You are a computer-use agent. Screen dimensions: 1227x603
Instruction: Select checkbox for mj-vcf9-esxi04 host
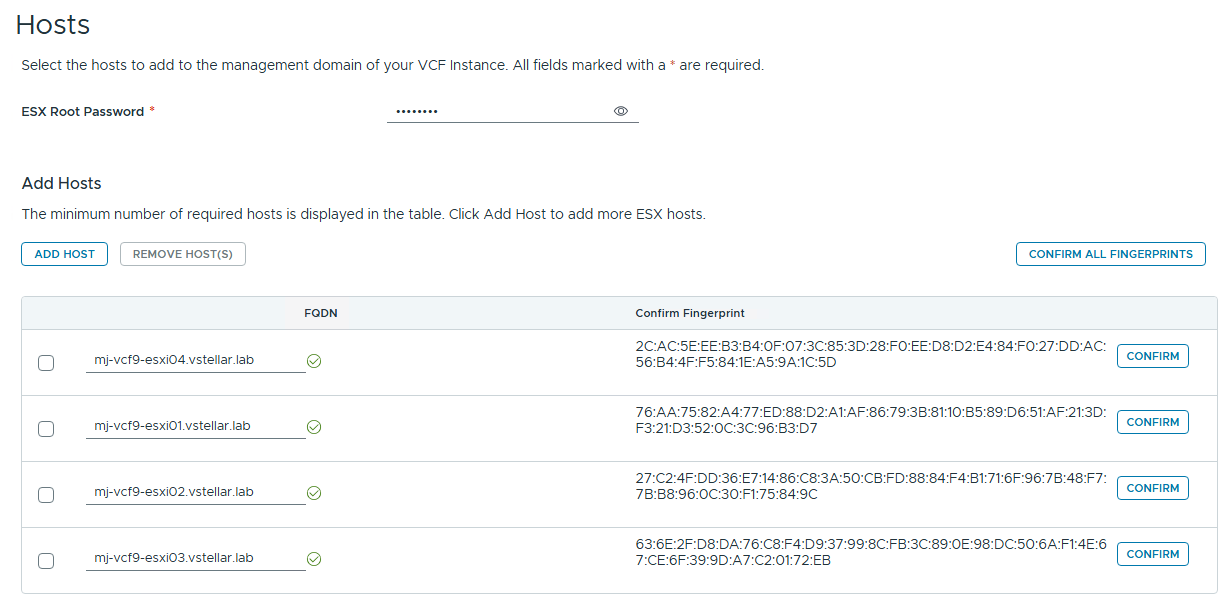tap(46, 363)
